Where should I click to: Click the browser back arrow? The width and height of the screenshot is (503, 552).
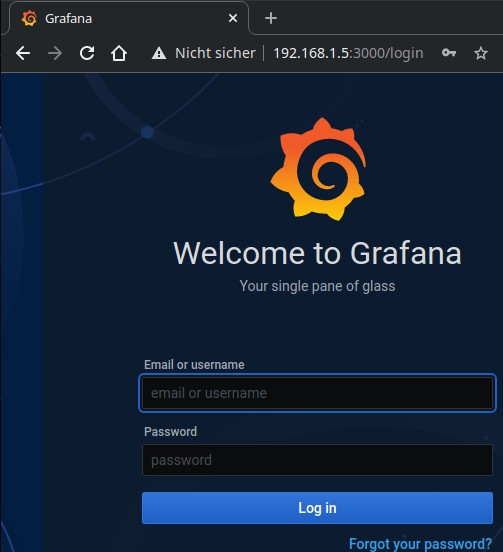[x=23, y=54]
